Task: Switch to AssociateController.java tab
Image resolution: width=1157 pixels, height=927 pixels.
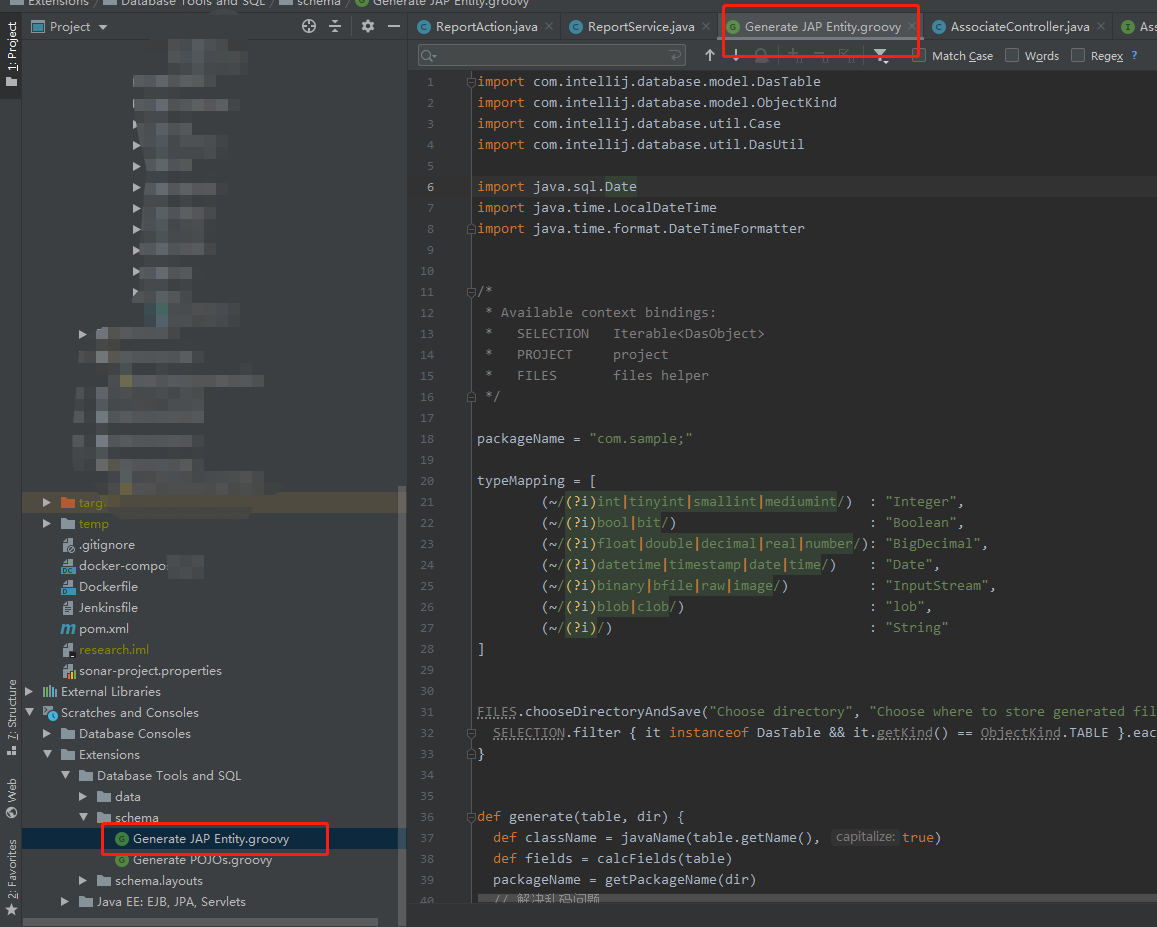Action: tap(1019, 27)
